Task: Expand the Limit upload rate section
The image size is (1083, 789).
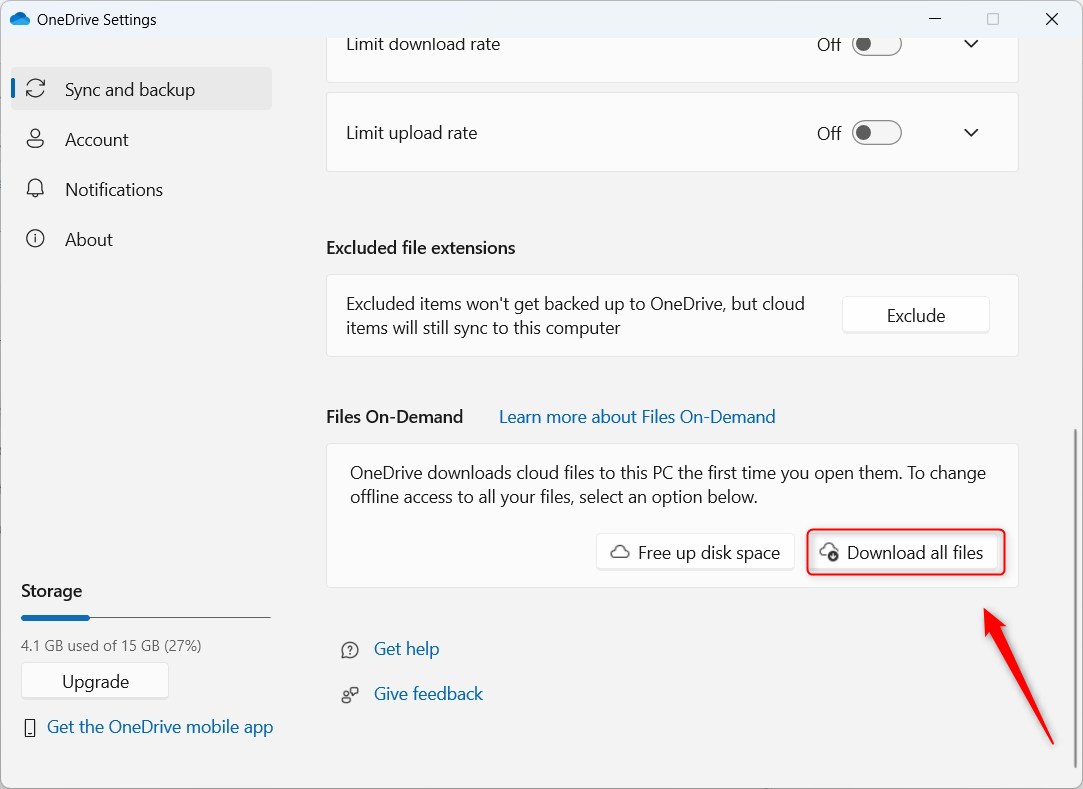Action: click(x=970, y=132)
